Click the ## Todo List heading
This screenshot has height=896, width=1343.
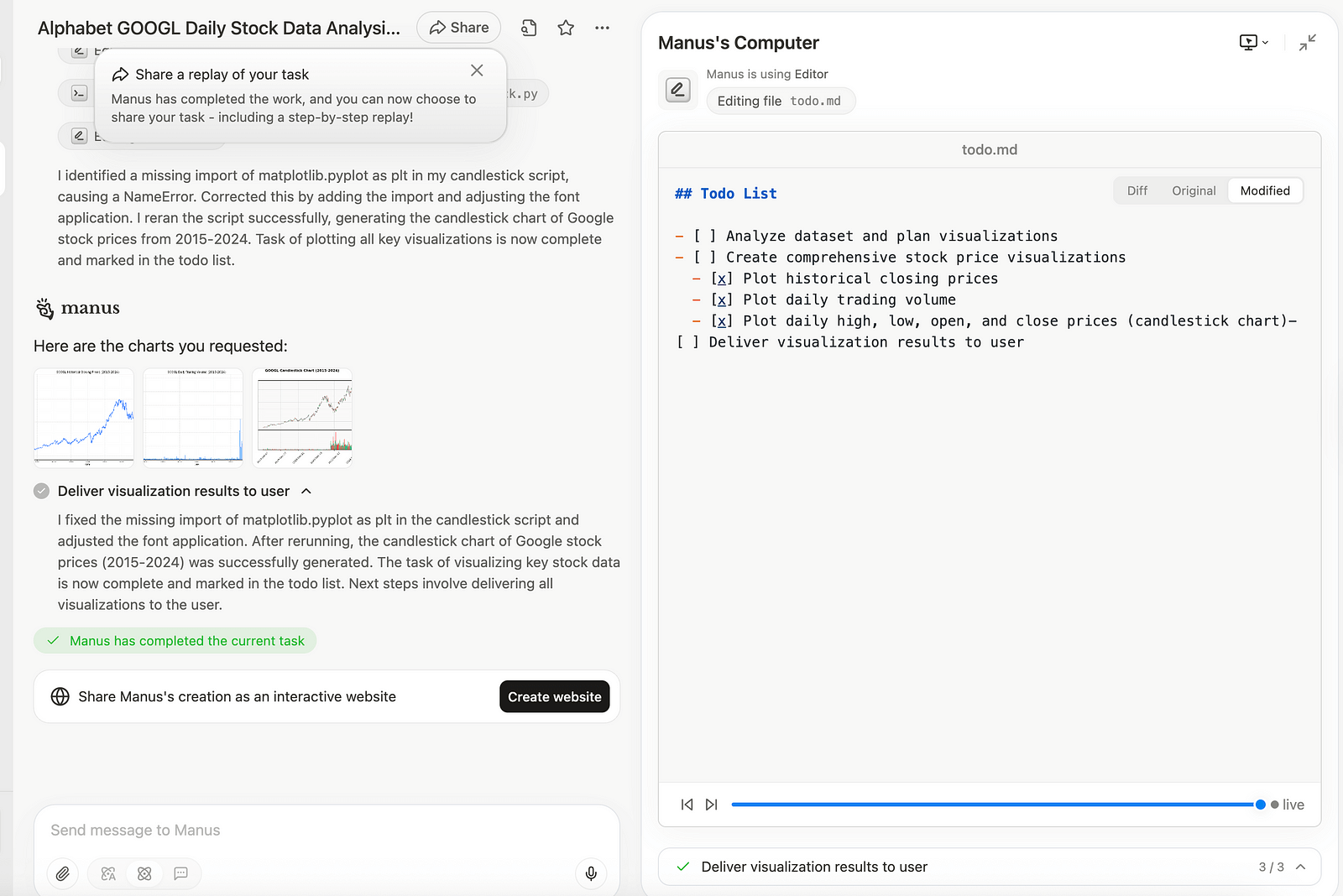click(x=726, y=193)
